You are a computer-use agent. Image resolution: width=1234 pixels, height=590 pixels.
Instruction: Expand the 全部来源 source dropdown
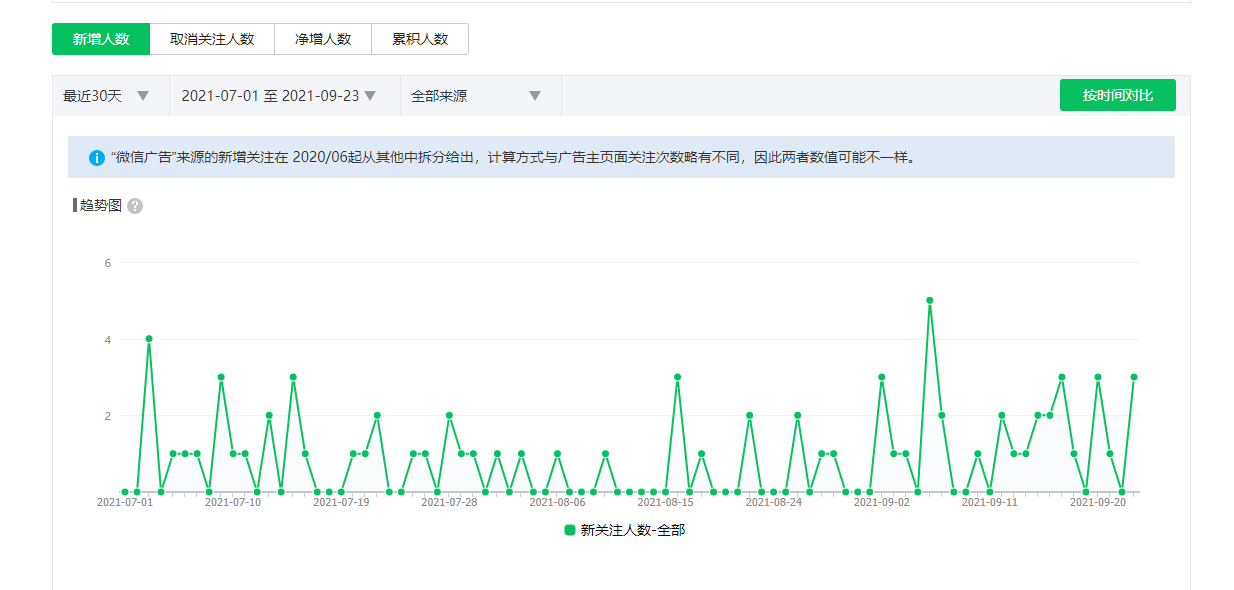(x=476, y=96)
